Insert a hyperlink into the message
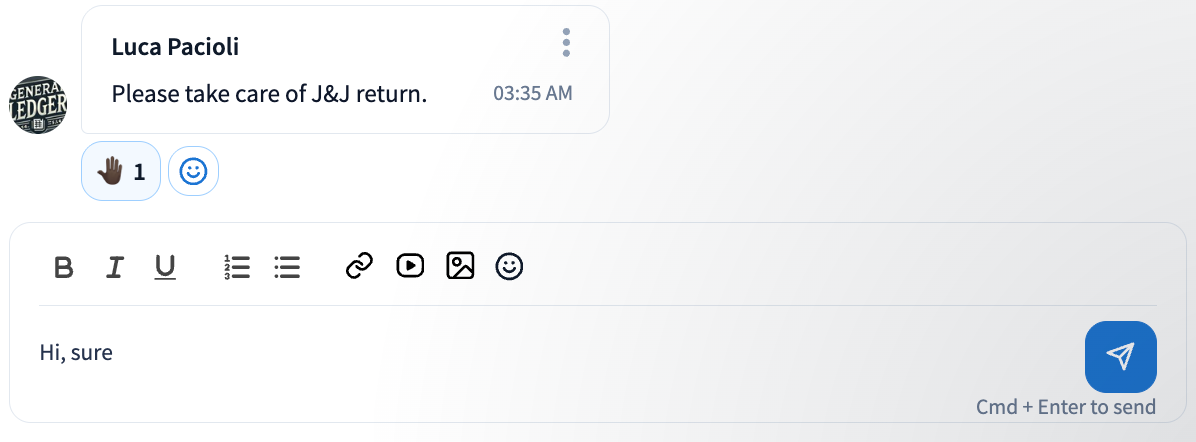 click(359, 266)
